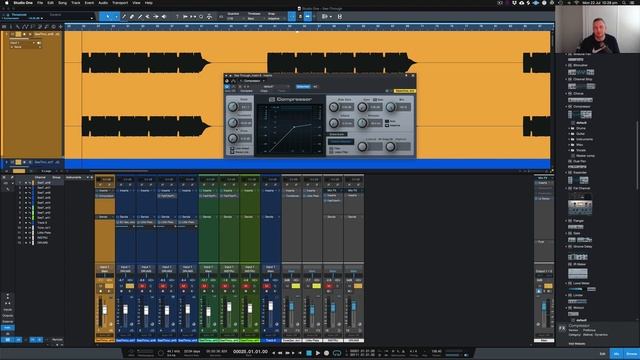
Task: Toggle yellow Solo on the second mixer channel
Action: [x=130, y=286]
